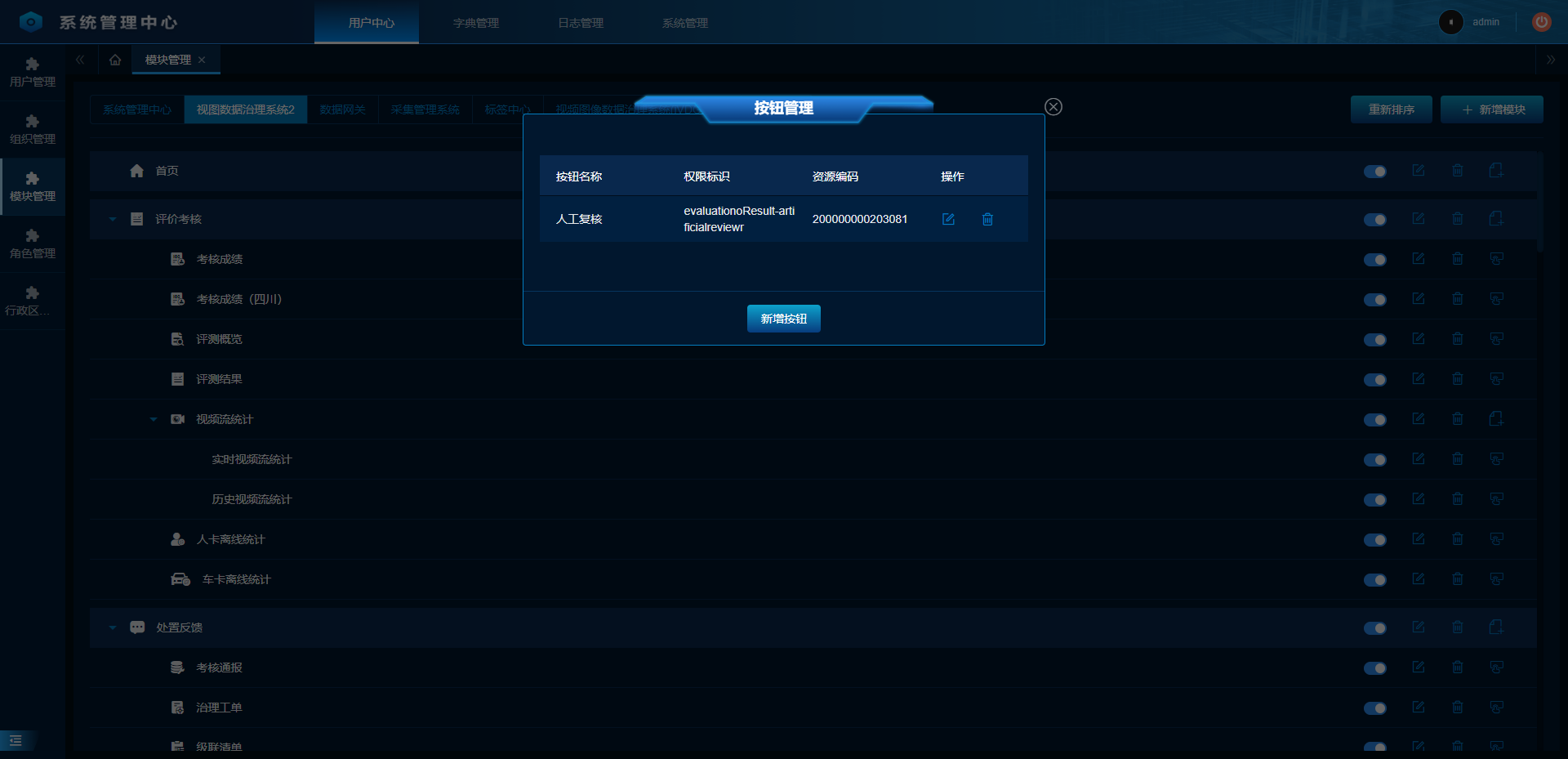The height and width of the screenshot is (759, 1568).
Task: Select the 考核通报 tree row
Action: 813,667
